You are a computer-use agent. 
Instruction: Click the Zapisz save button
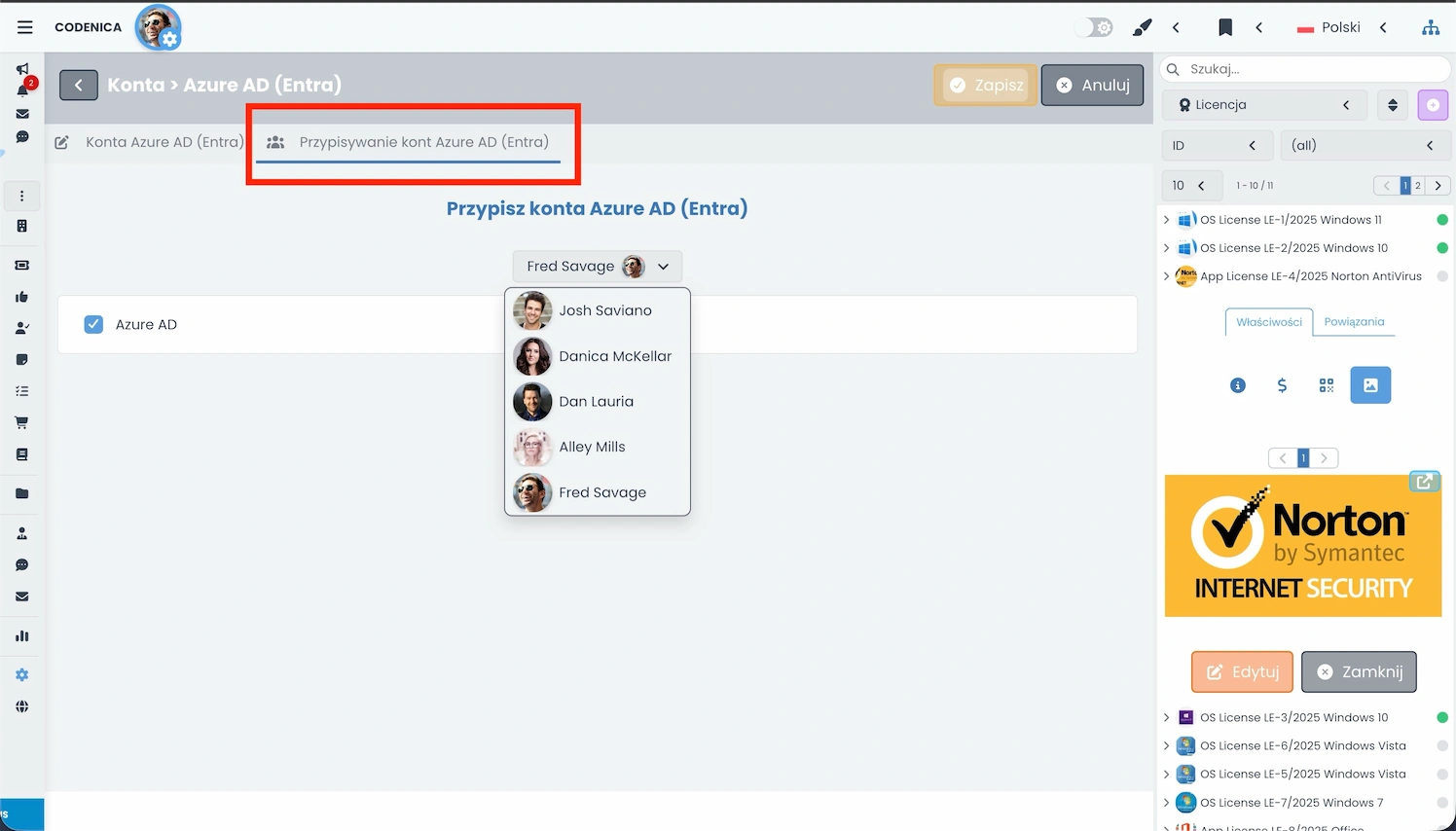985,86
